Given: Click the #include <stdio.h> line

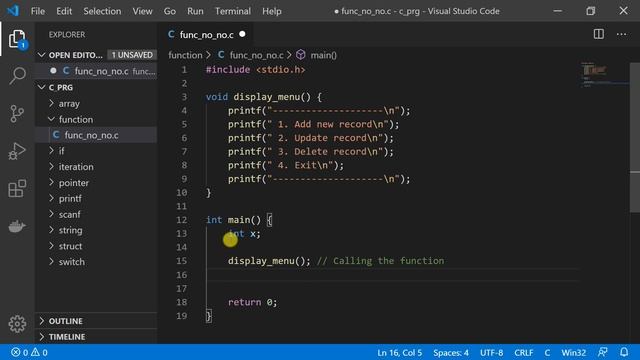Looking at the screenshot, I should 256,70.
